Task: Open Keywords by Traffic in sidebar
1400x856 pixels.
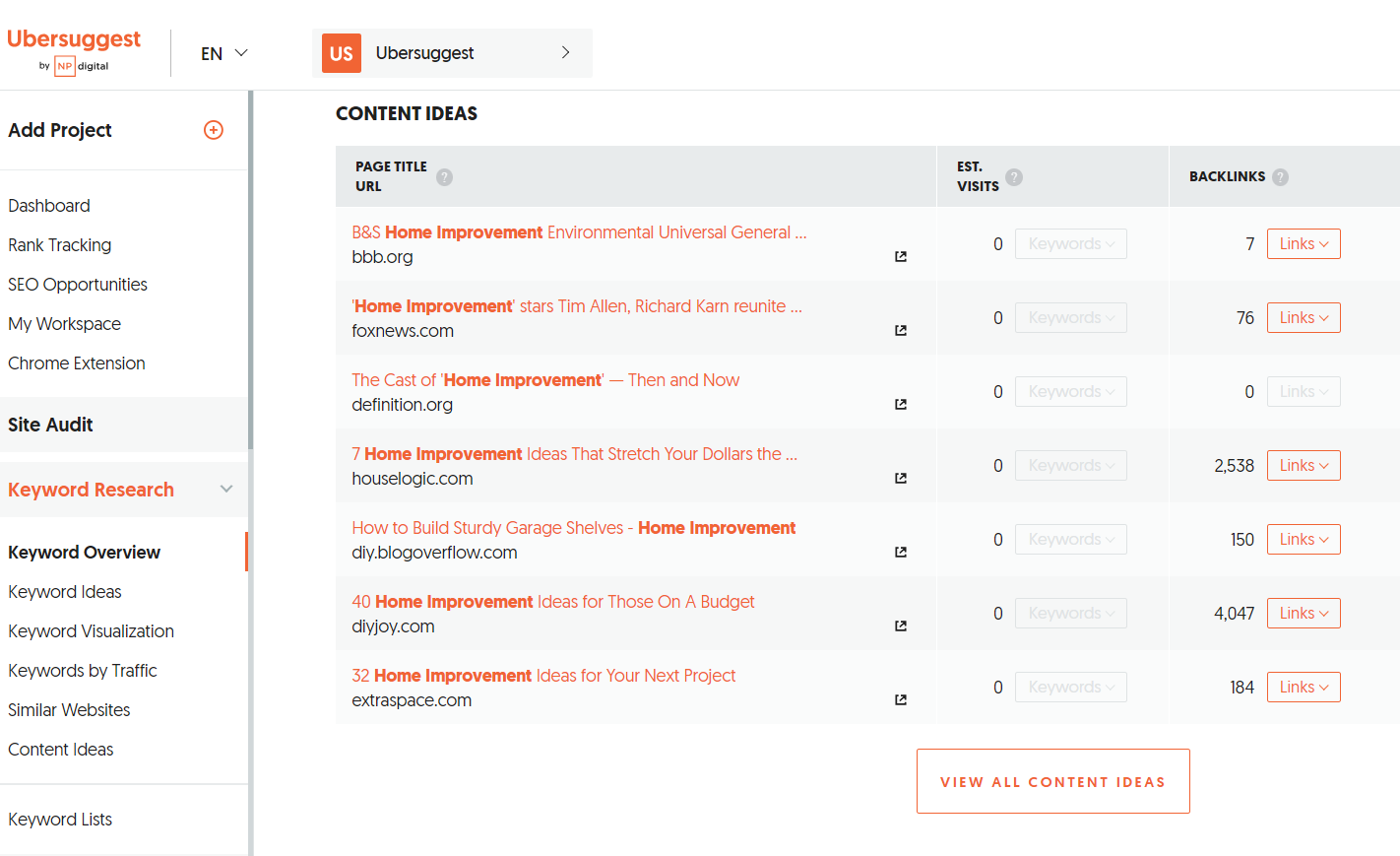Action: tap(83, 671)
